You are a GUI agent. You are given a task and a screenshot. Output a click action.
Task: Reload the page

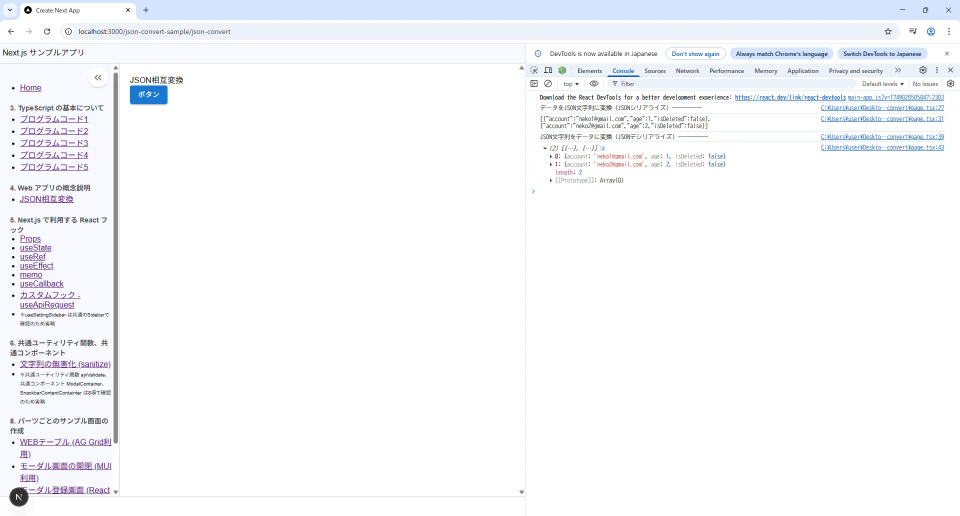[x=47, y=31]
